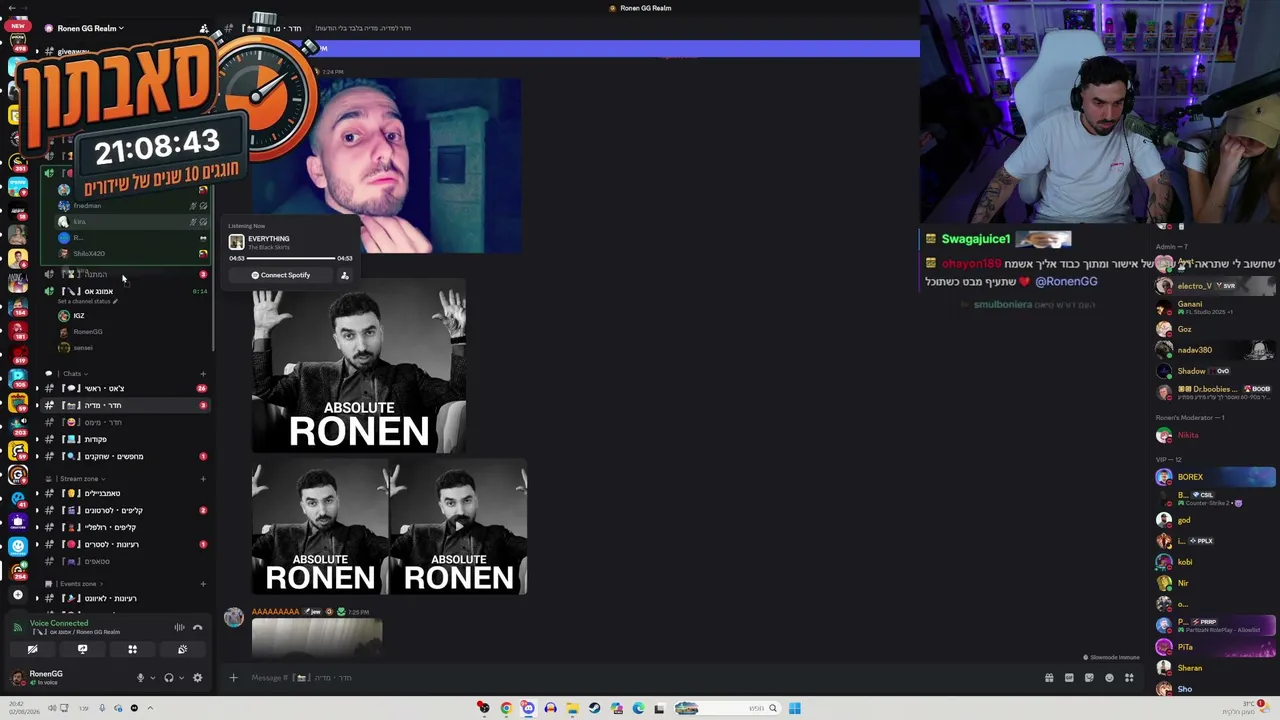The image size is (1280, 720).
Task: Open server invite people icon in header
Action: point(204,28)
